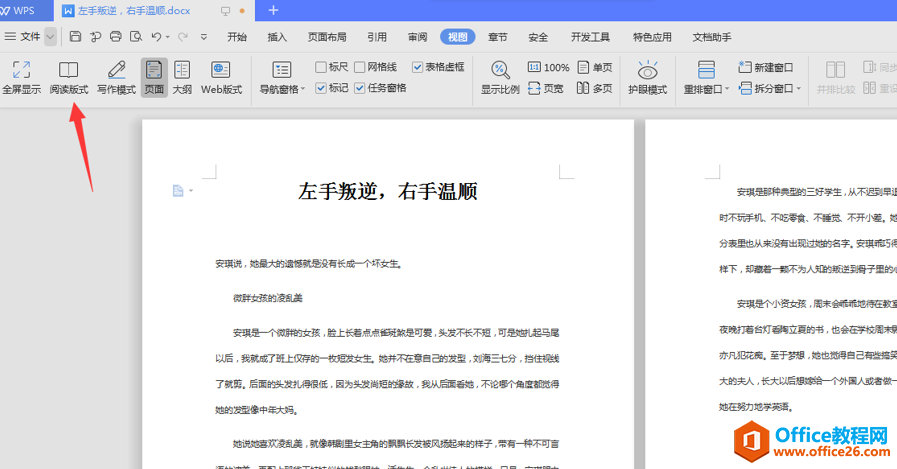Enable writing mode (写作模式)

tap(116, 77)
